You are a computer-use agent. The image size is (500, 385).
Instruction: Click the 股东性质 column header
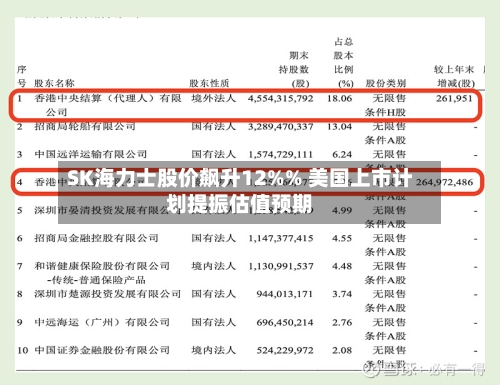click(209, 83)
